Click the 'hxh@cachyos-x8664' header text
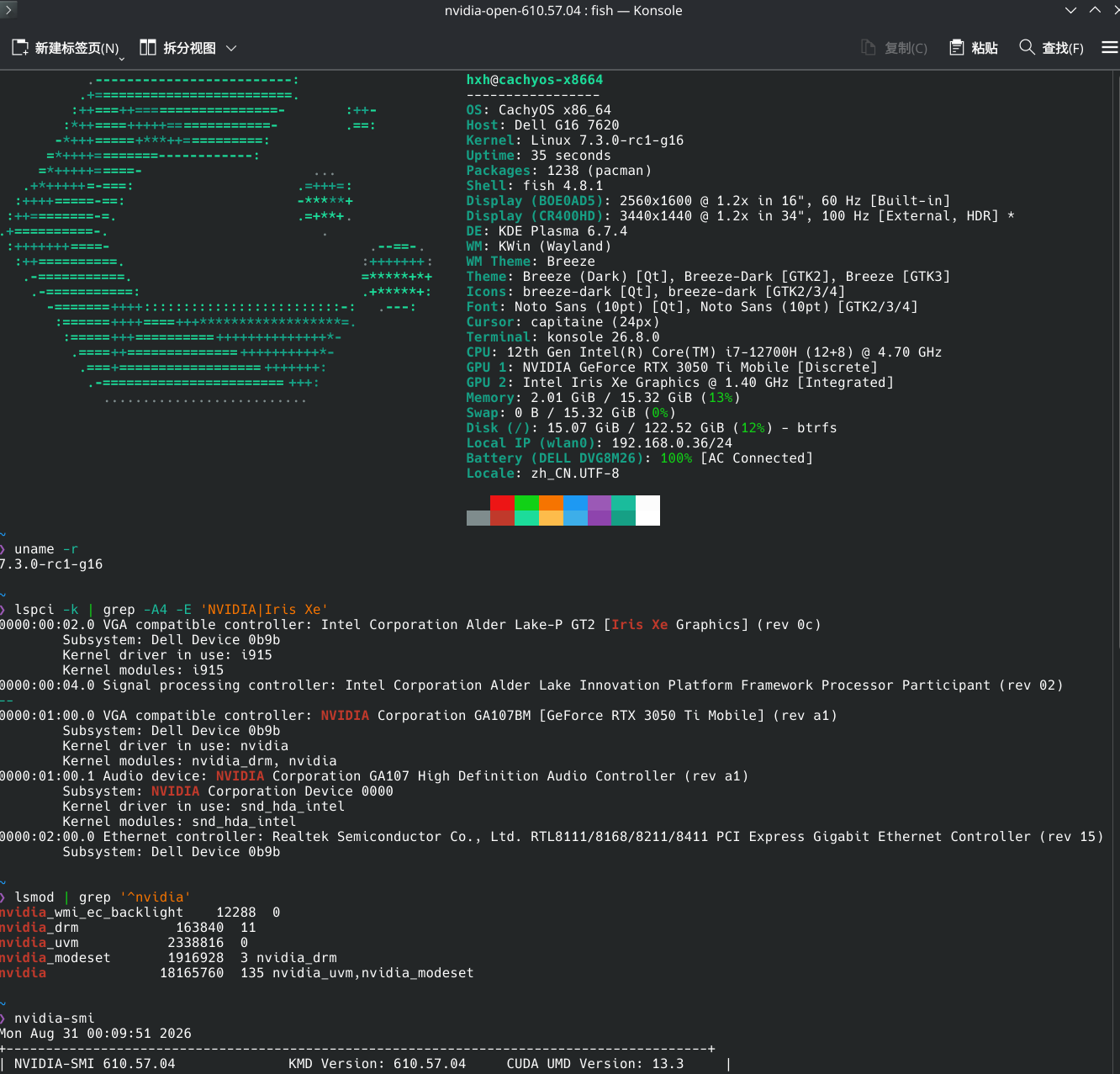 (535, 80)
